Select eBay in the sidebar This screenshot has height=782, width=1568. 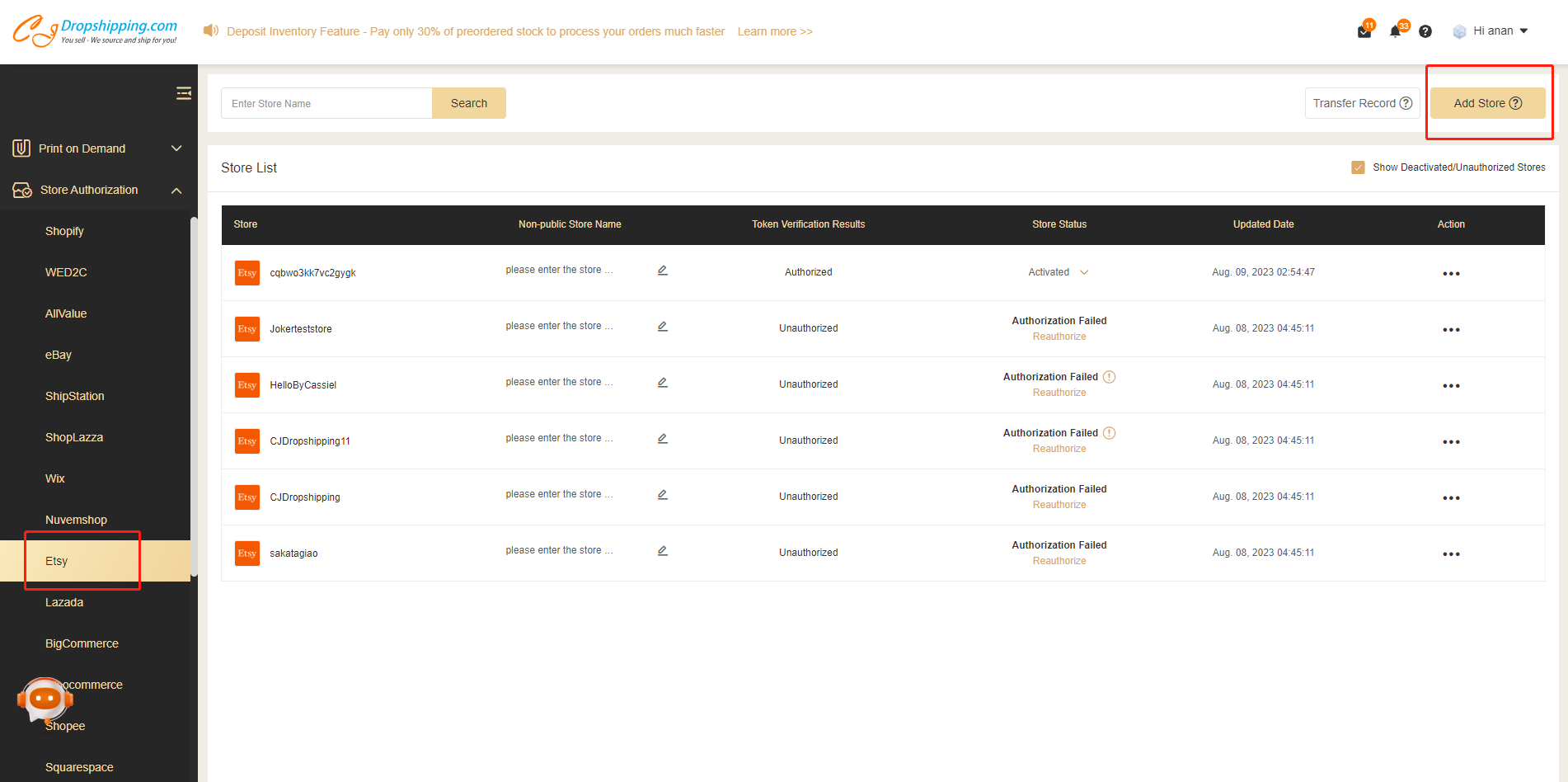[x=58, y=355]
